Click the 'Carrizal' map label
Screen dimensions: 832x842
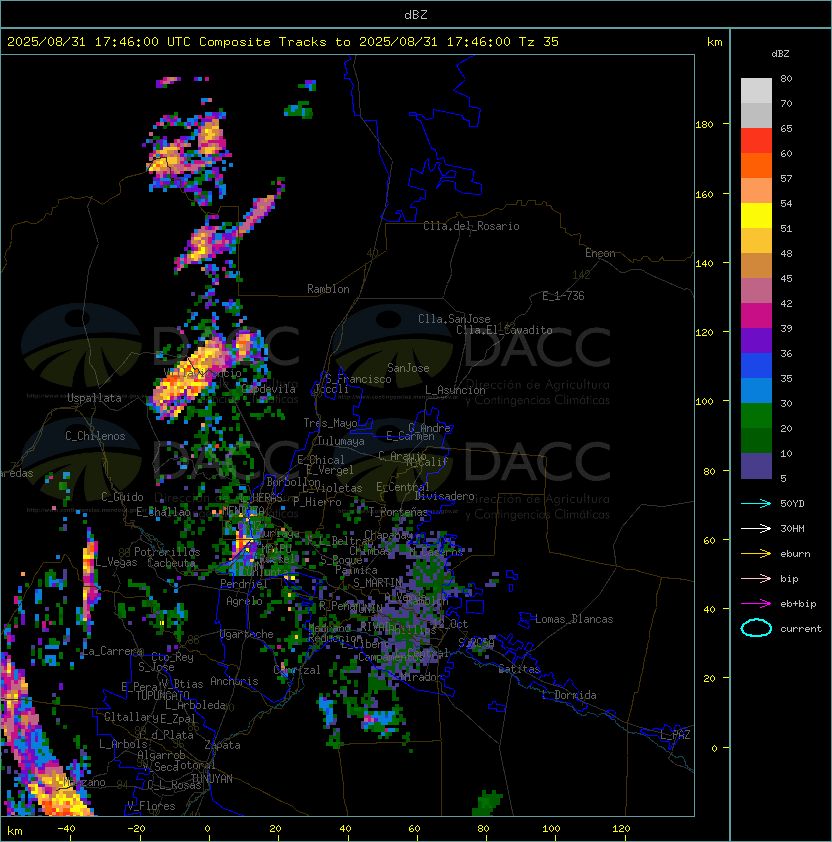(x=297, y=670)
